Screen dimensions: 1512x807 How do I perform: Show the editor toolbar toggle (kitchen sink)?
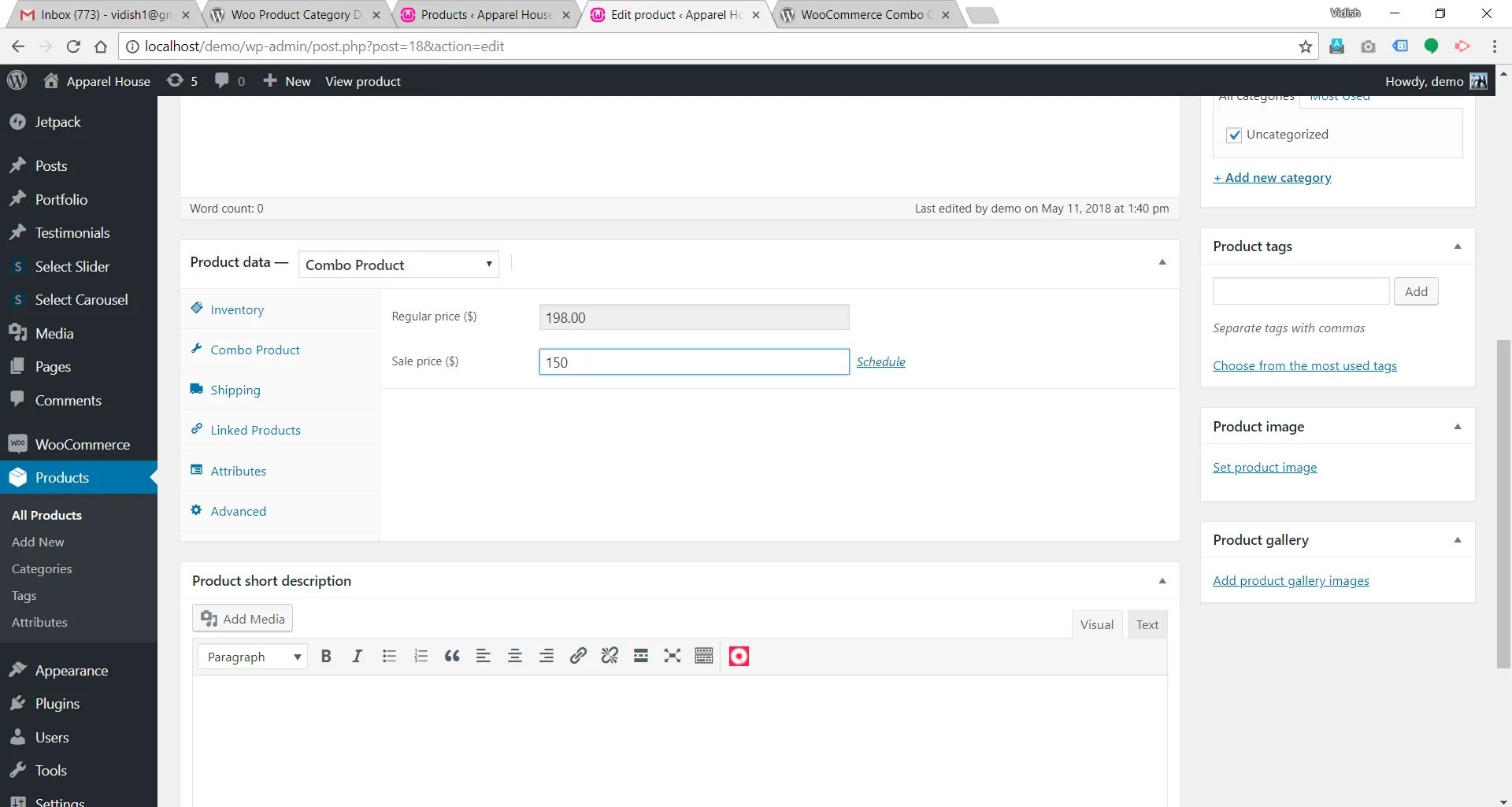point(704,657)
